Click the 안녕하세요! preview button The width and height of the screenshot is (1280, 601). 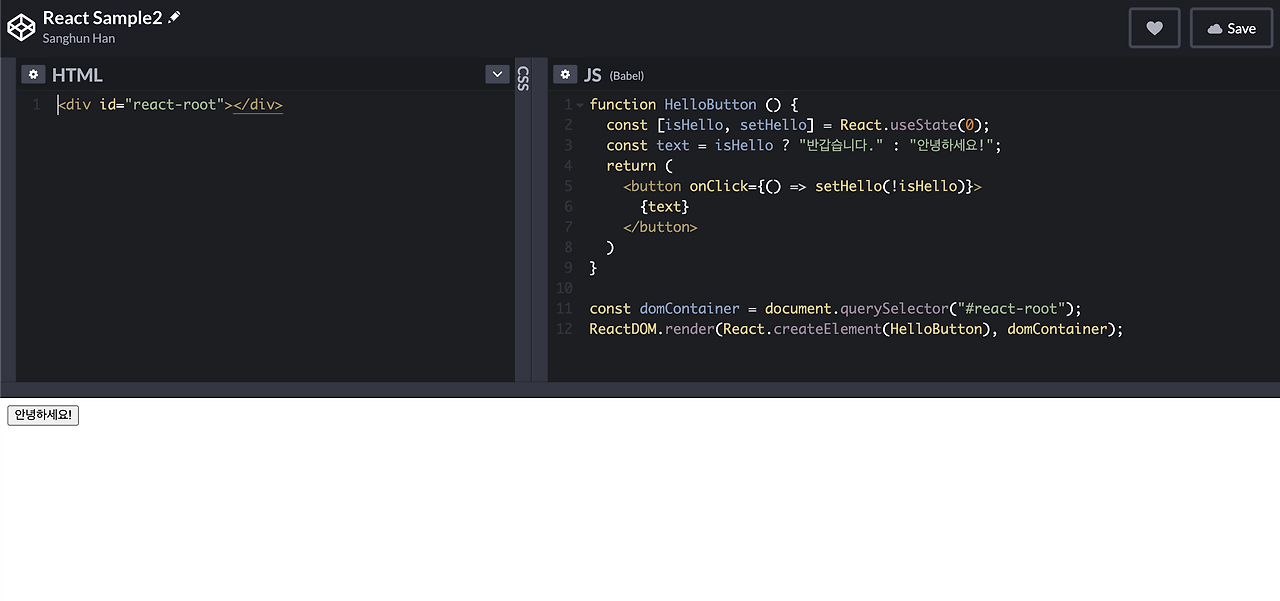click(x=43, y=415)
